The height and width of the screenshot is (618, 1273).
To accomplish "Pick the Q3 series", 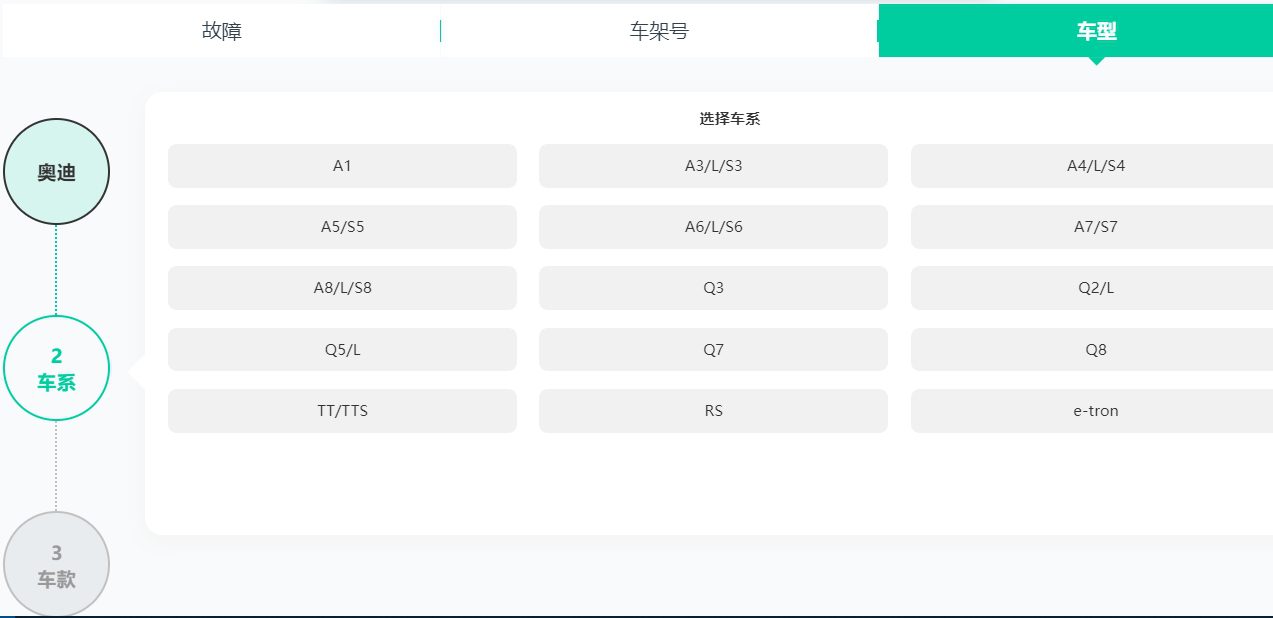I will coord(713,288).
